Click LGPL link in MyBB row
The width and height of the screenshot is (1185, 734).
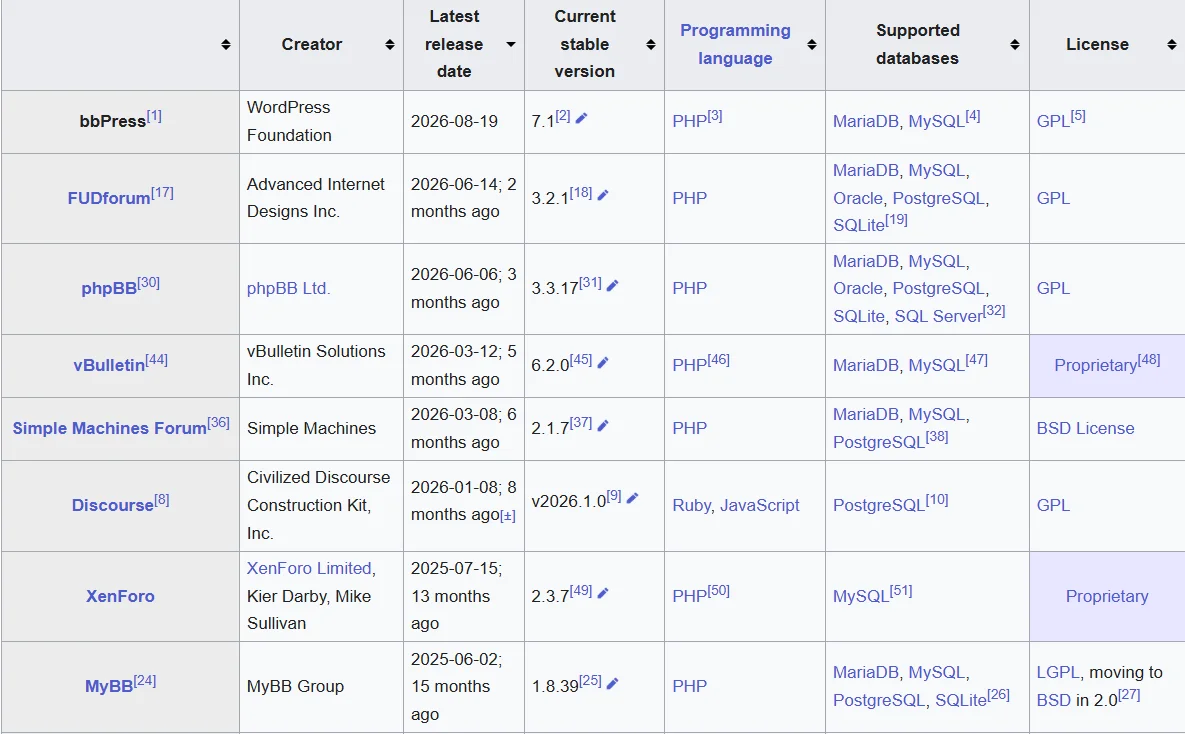pos(1058,672)
